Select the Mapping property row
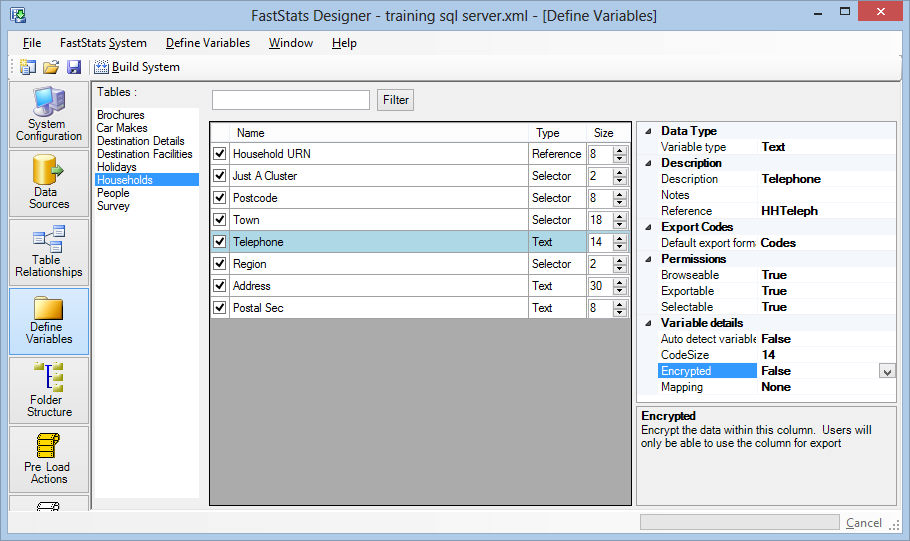The image size is (910, 541). pos(777,387)
